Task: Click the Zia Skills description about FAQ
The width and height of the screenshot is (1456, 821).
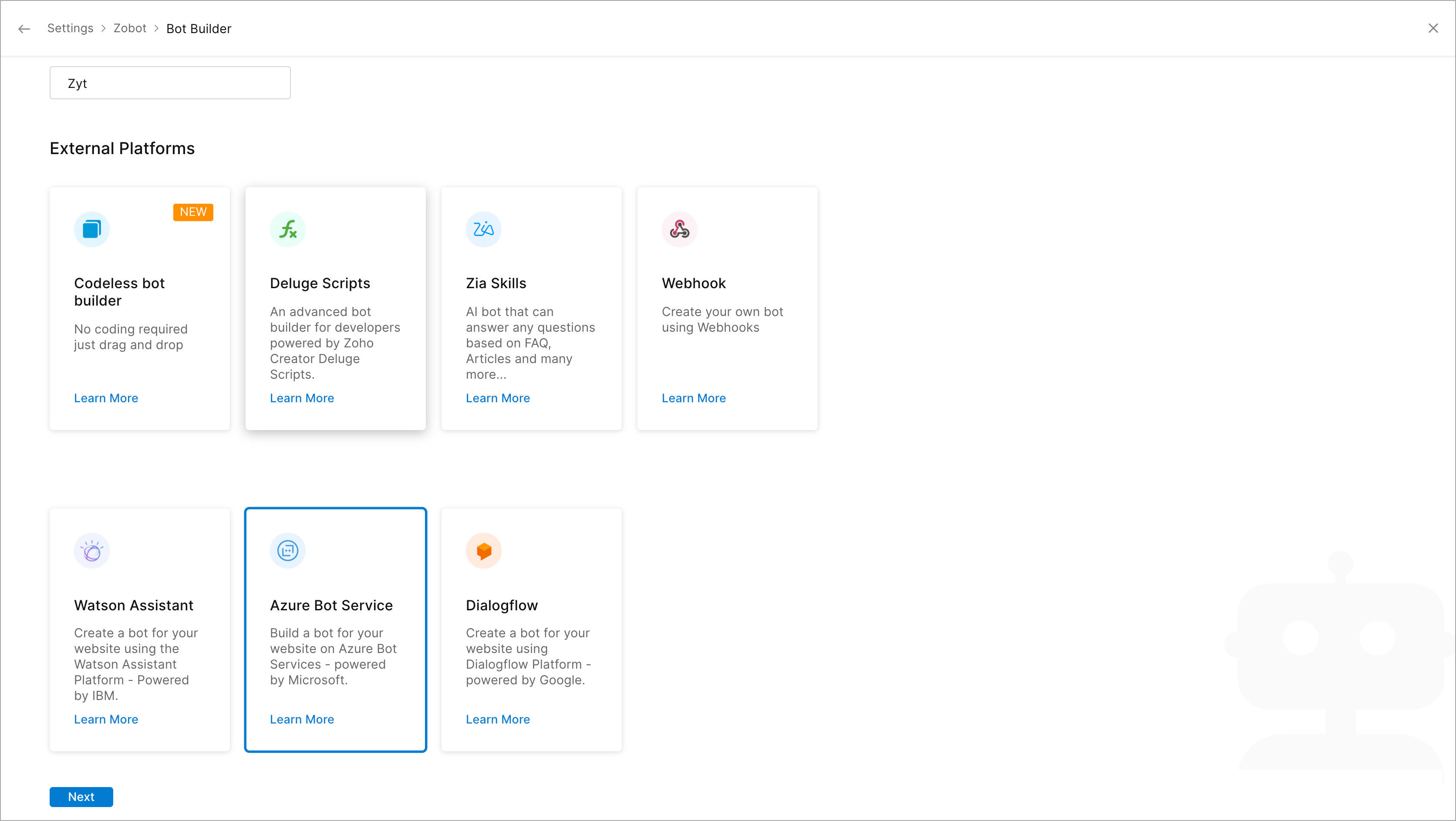Action: pos(530,343)
